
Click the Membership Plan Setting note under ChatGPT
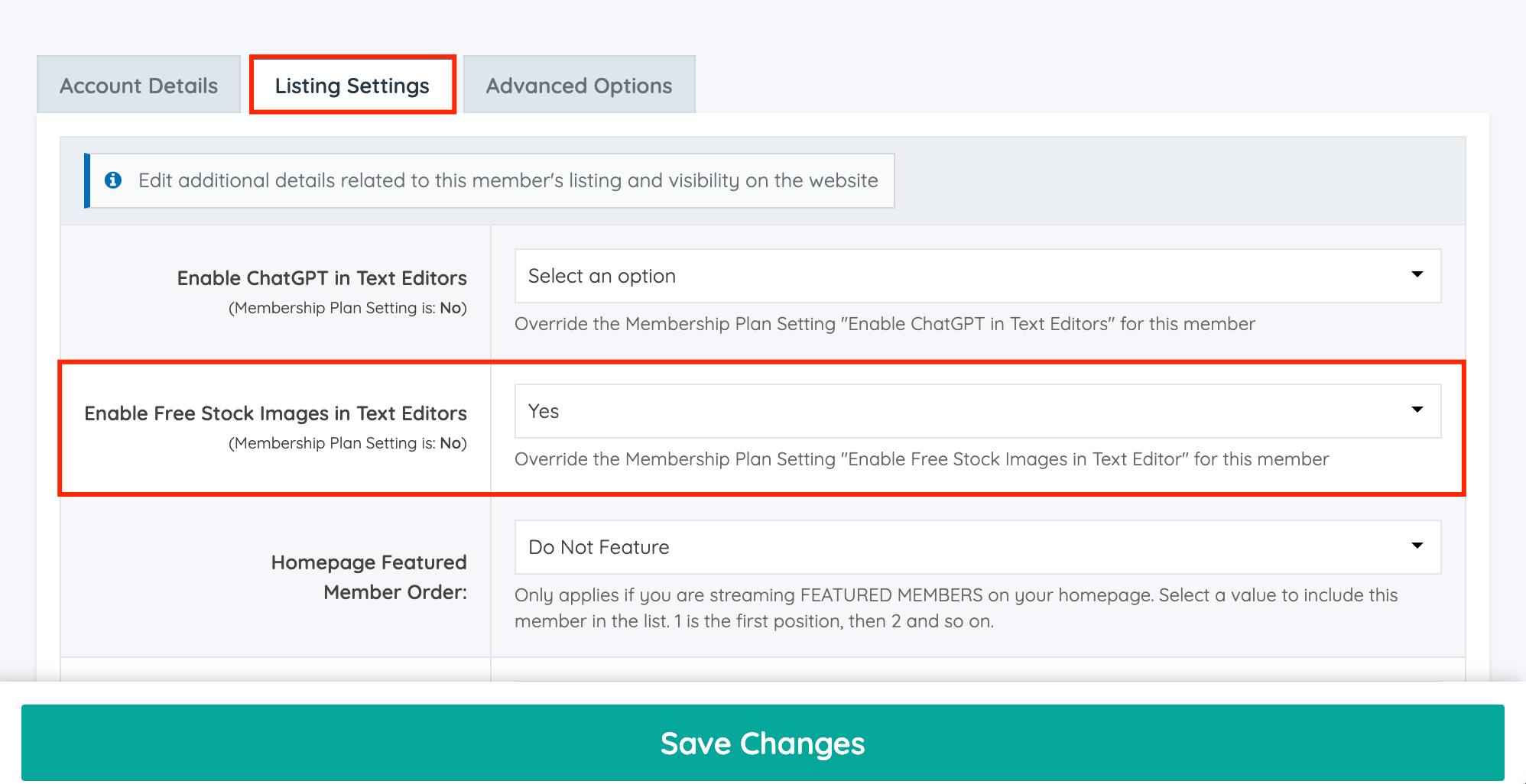pyautogui.click(x=349, y=307)
